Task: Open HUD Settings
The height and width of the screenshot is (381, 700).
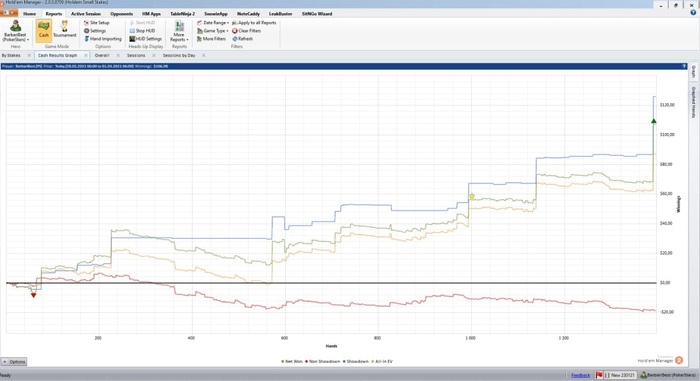Action: tap(146, 39)
